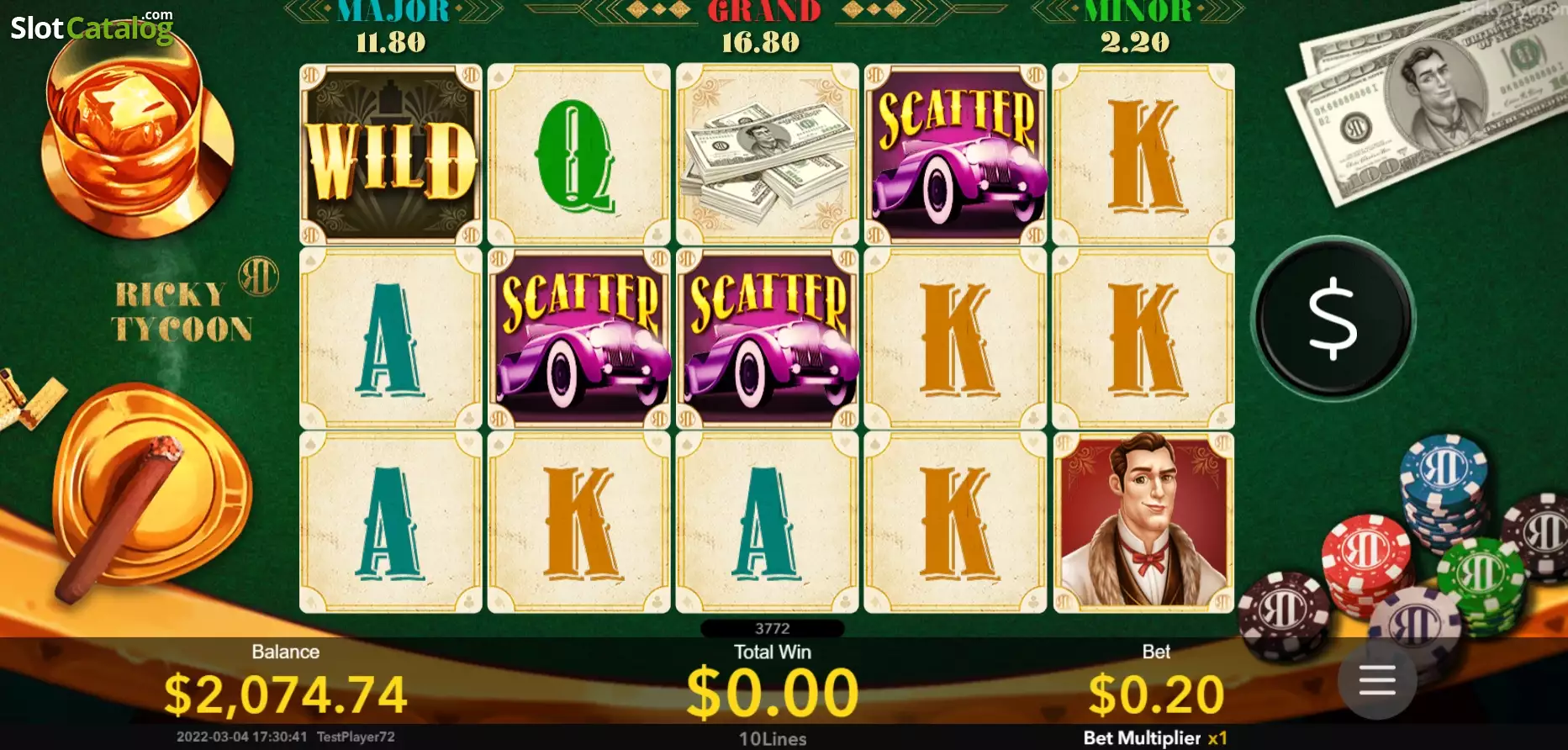This screenshot has height=750, width=1568.
Task: Spin the reels with the dollar button
Action: 1333,320
